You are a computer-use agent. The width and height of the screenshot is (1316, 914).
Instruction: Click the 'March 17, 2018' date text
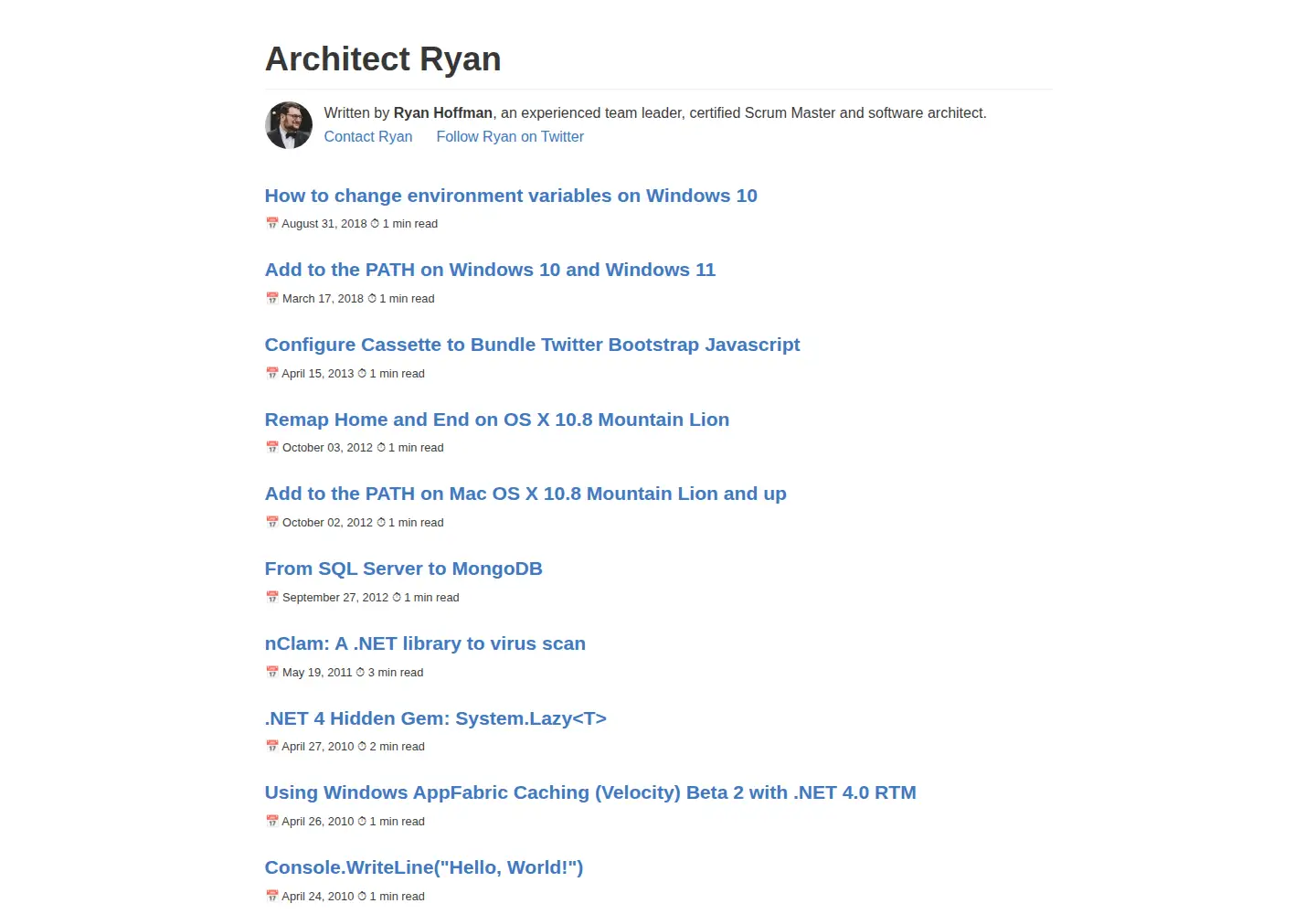click(323, 299)
